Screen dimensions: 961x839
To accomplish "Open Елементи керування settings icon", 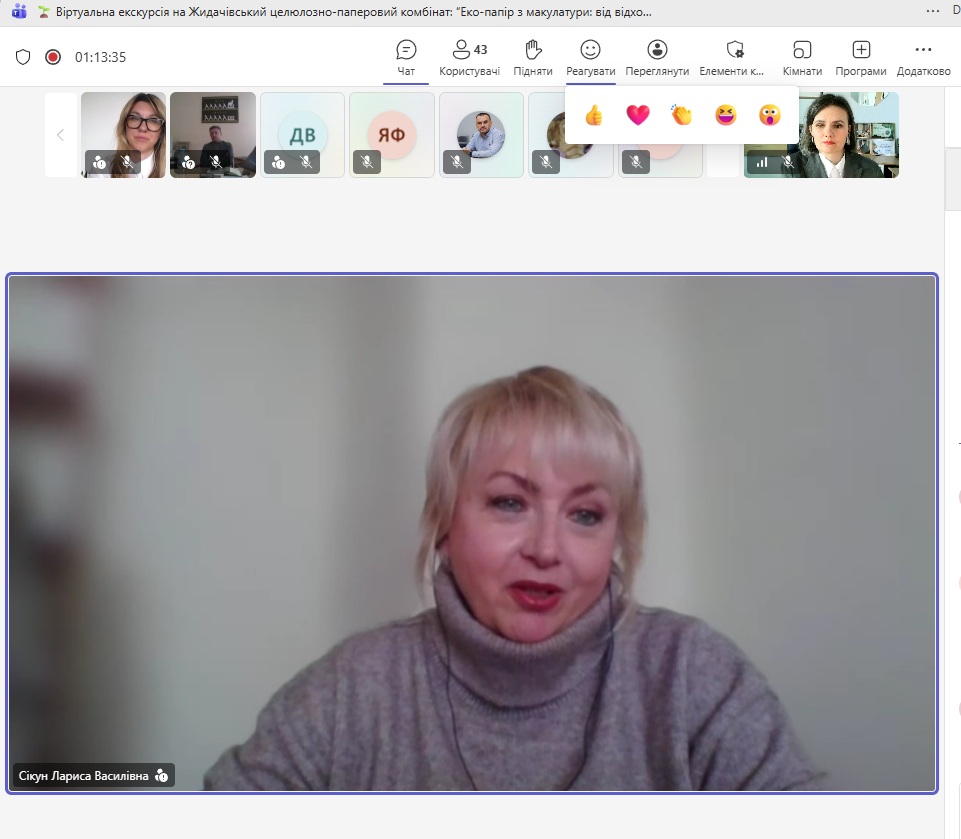I will pos(735,58).
